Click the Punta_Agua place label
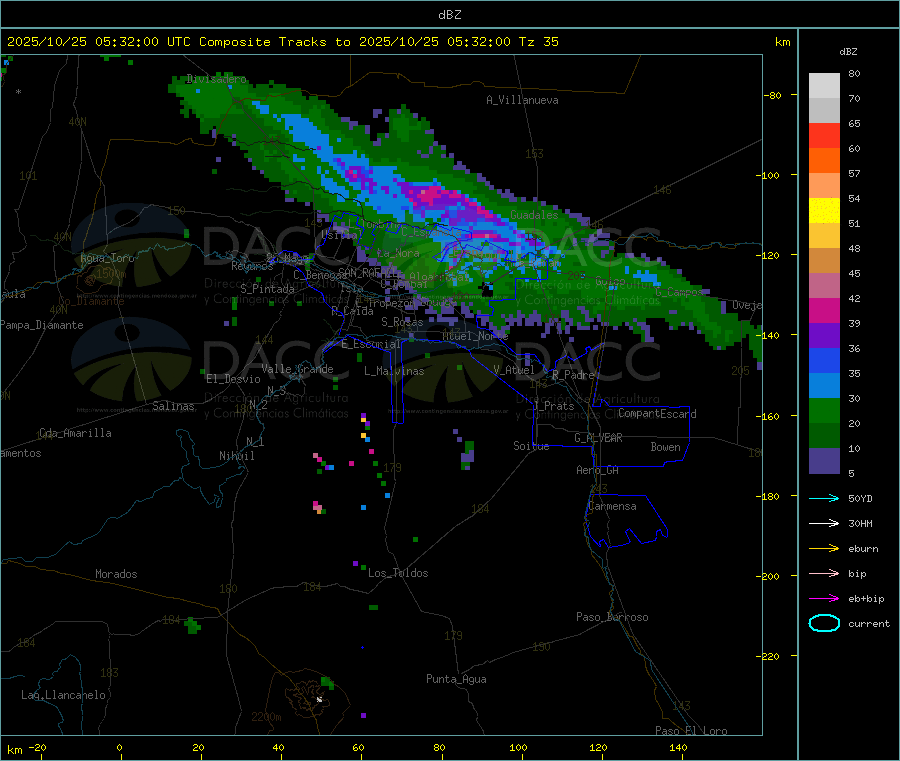Screen dimensions: 900x761 (456, 679)
